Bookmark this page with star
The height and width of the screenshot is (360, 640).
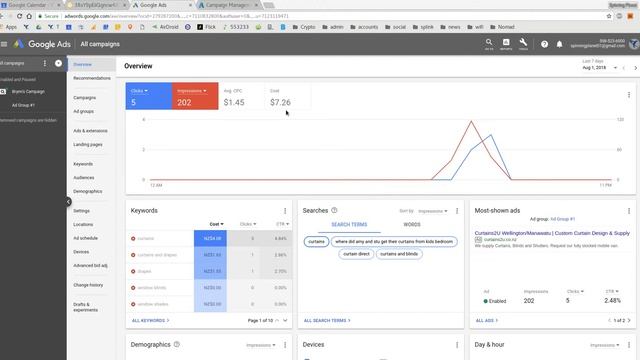[609, 16]
